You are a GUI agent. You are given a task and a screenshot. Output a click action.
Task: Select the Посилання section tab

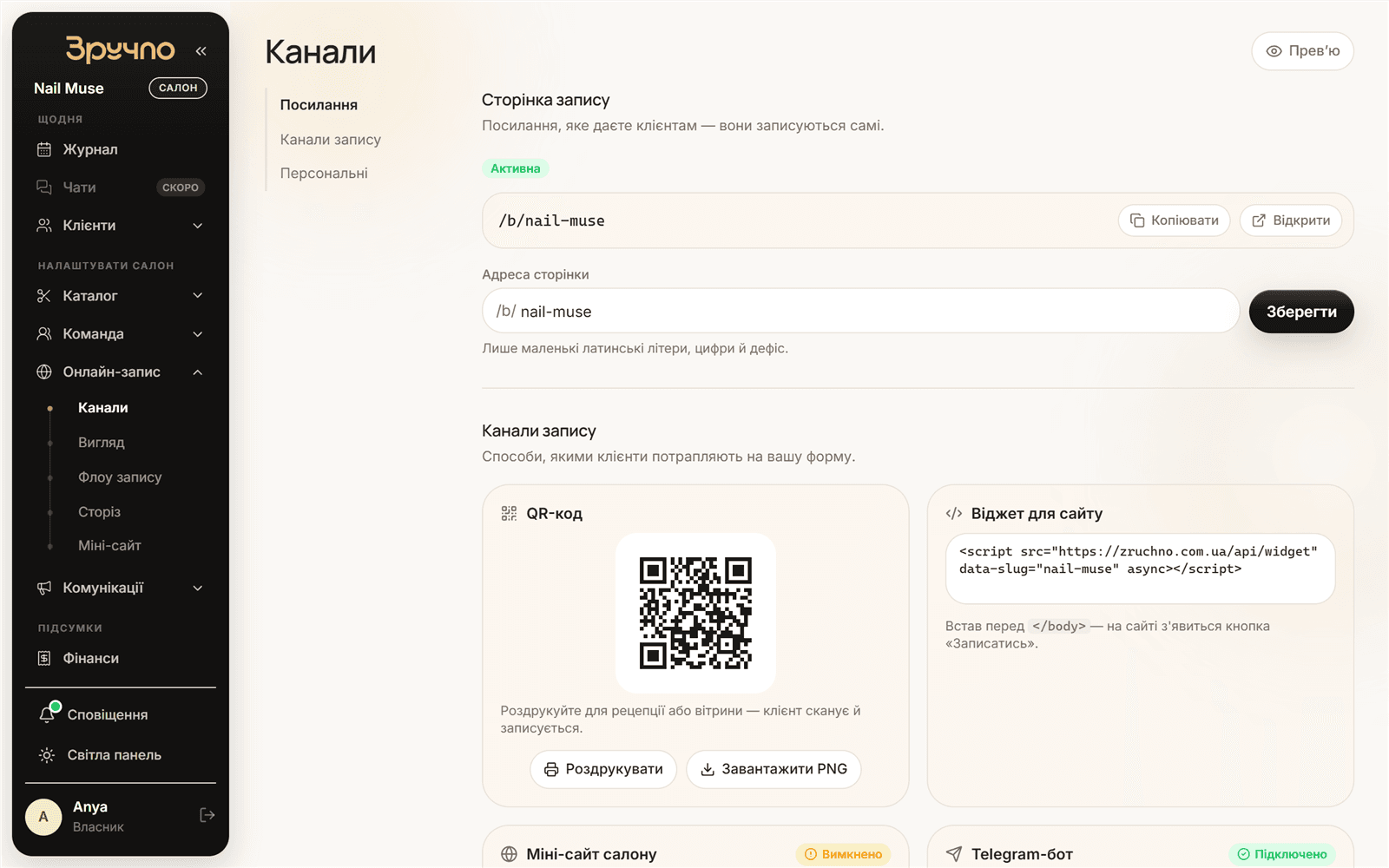(319, 105)
